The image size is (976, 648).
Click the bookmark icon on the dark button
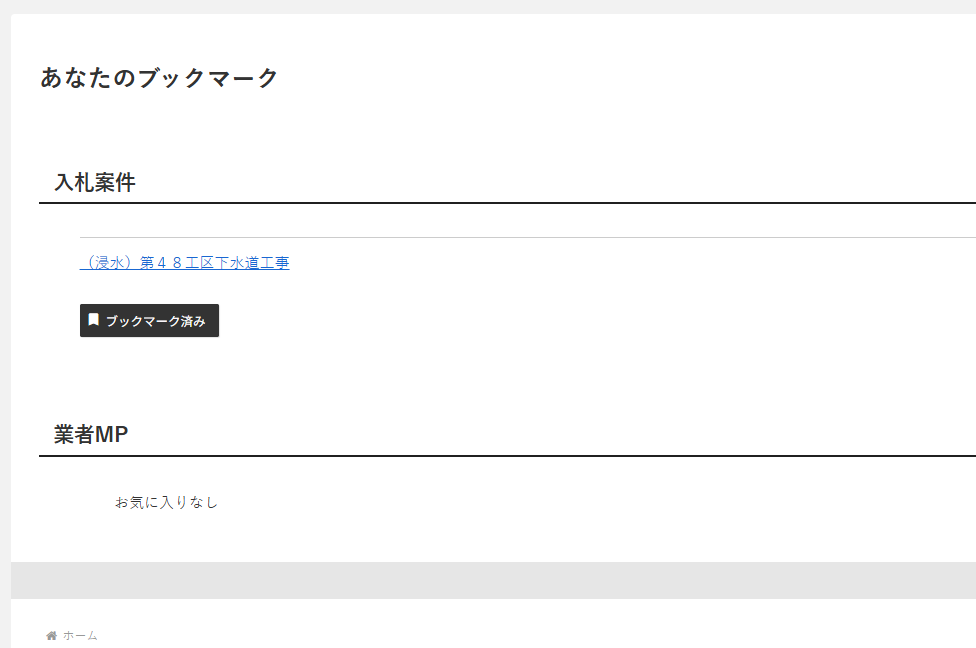[x=94, y=320]
